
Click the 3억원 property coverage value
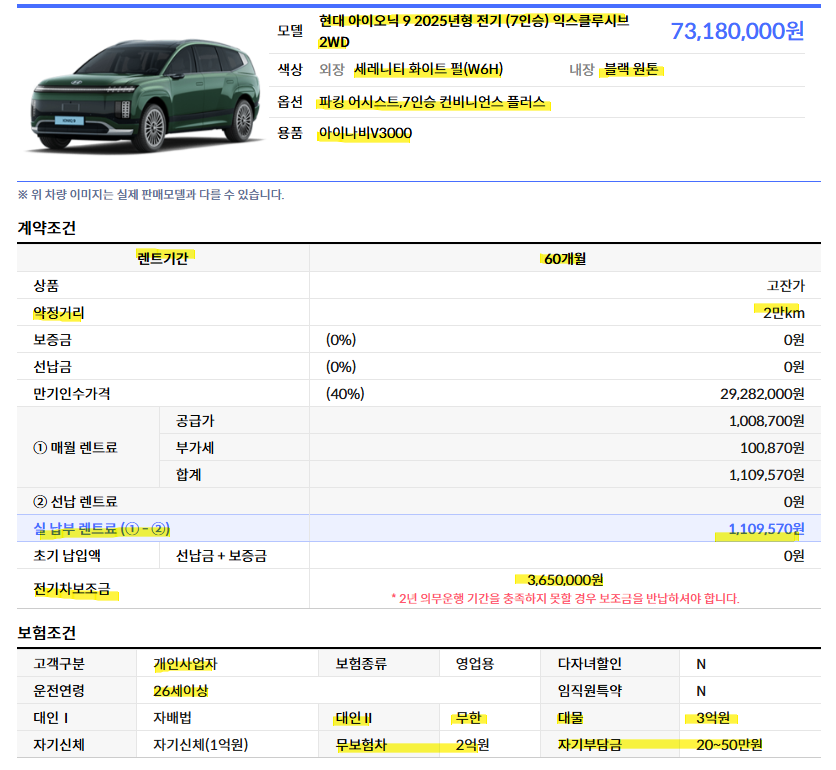point(713,718)
